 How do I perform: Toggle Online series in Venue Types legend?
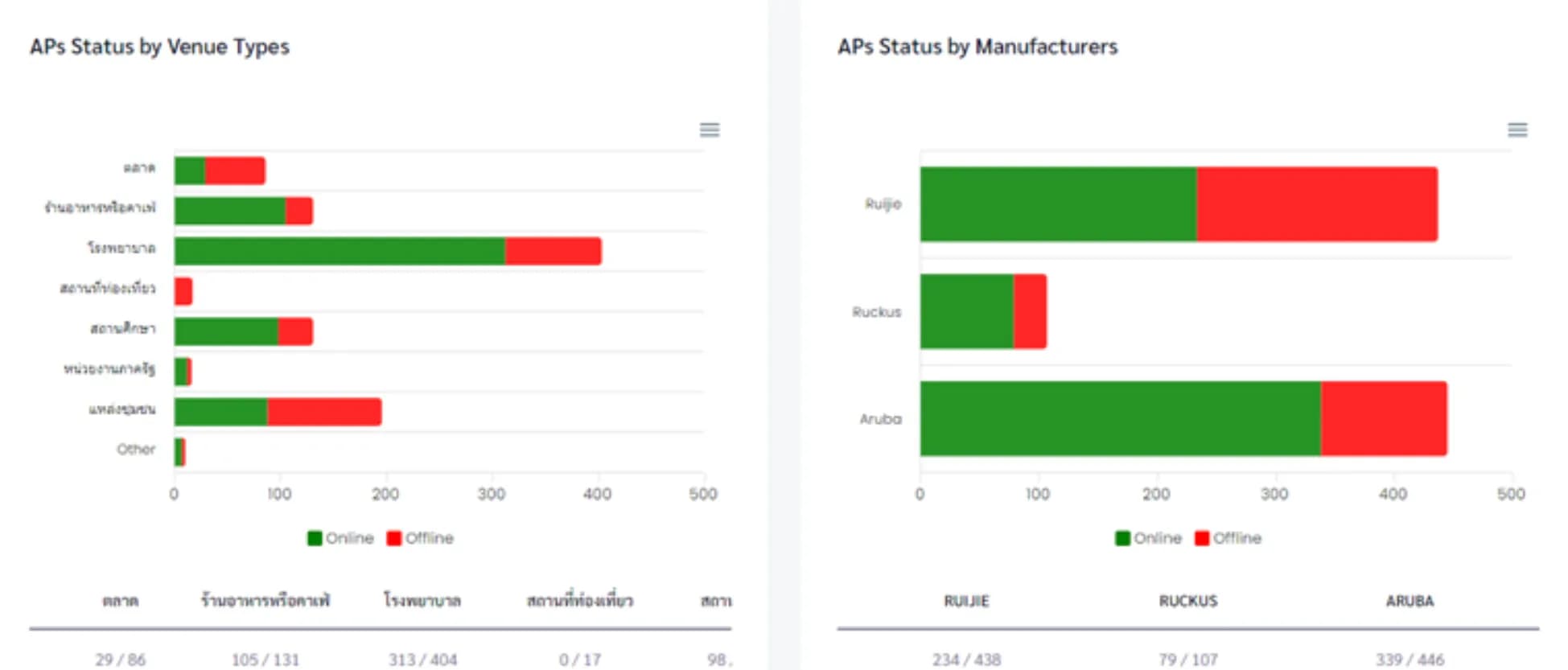(341, 538)
